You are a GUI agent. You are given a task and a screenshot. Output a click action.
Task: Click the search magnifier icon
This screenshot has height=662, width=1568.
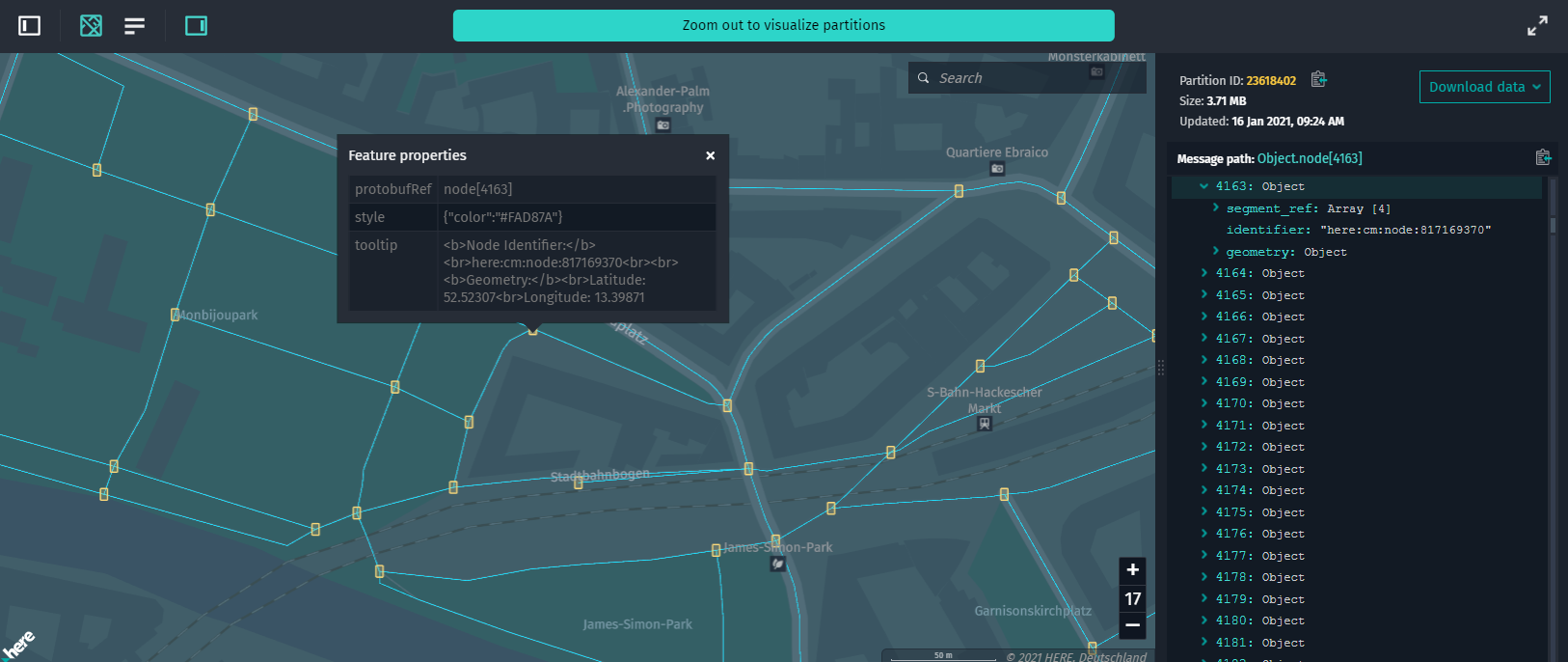pyautogui.click(x=923, y=78)
